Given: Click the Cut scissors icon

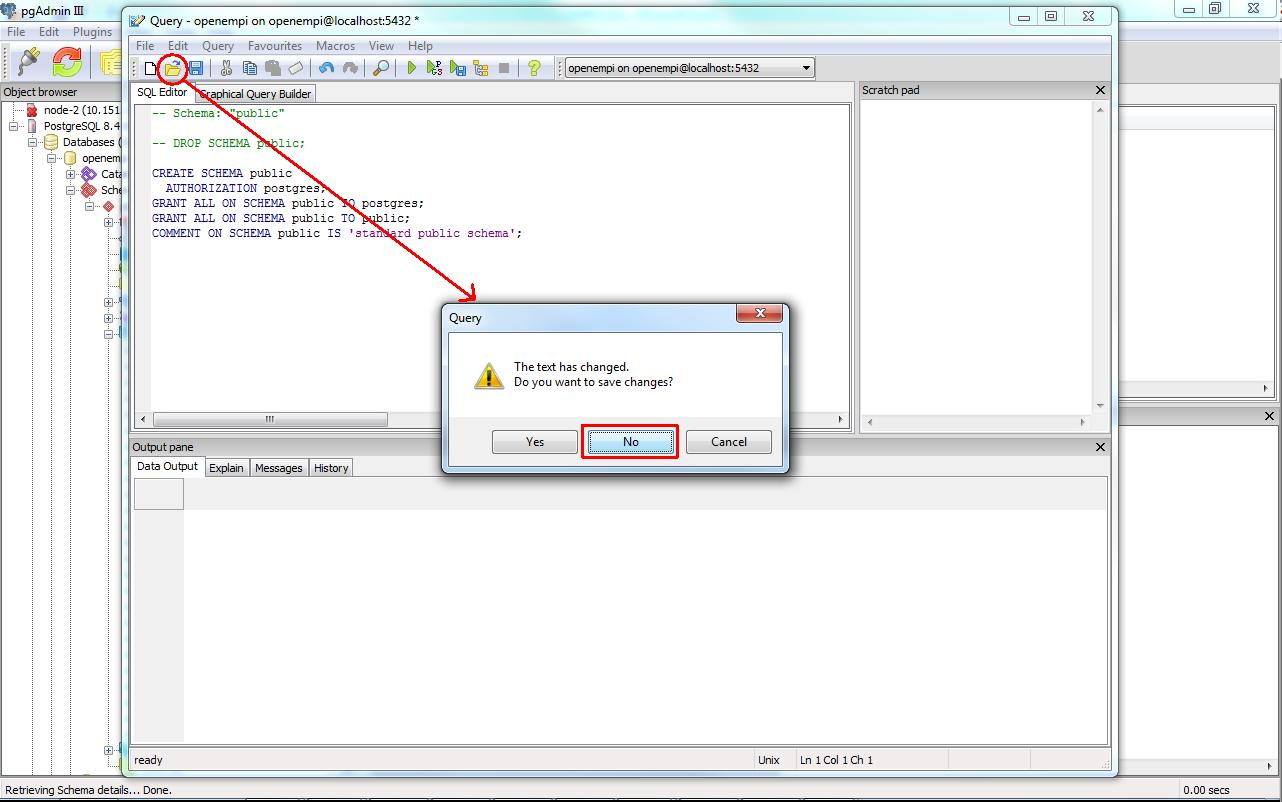Looking at the screenshot, I should pos(227,68).
